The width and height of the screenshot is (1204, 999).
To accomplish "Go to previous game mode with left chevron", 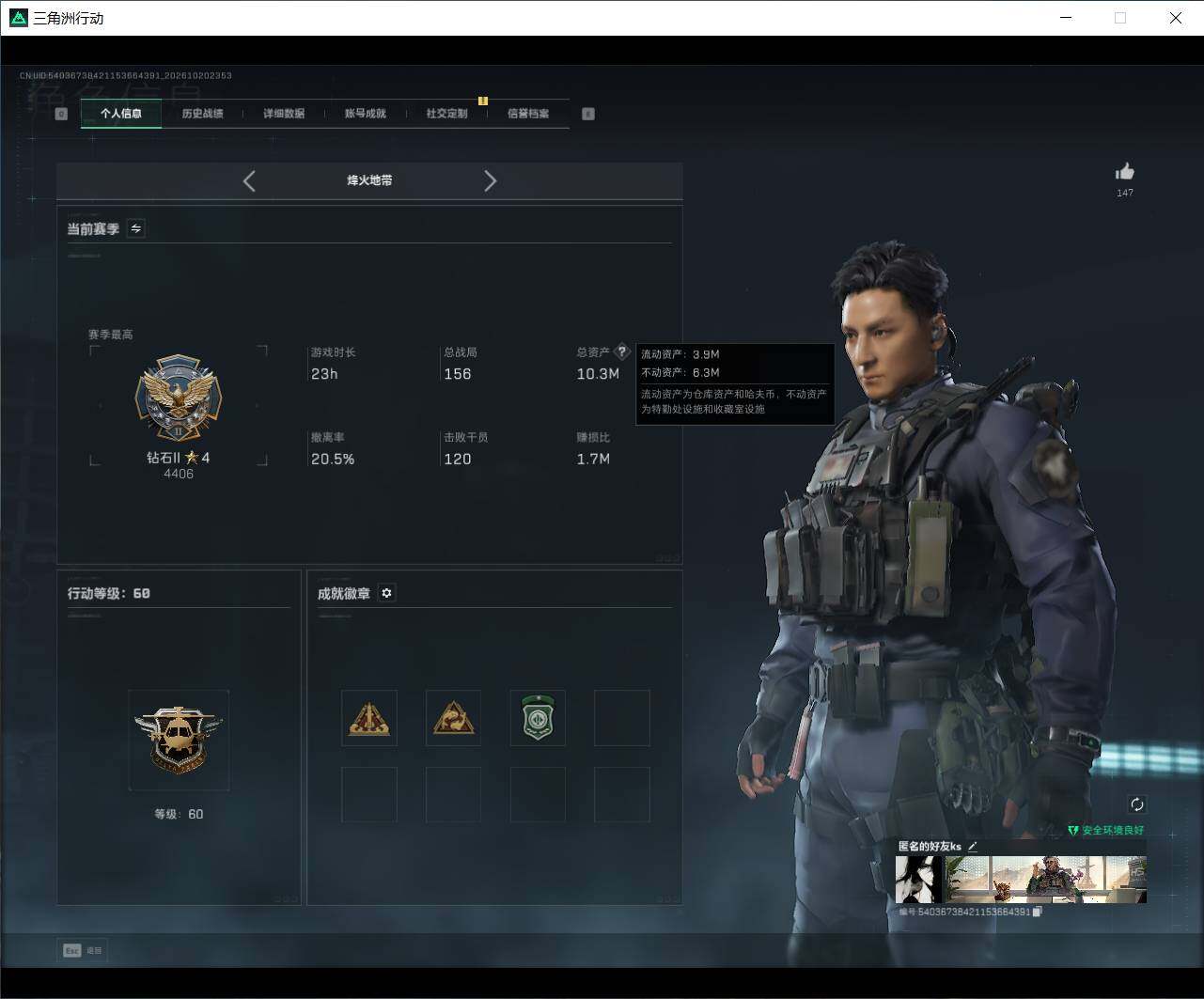I will click(x=249, y=180).
